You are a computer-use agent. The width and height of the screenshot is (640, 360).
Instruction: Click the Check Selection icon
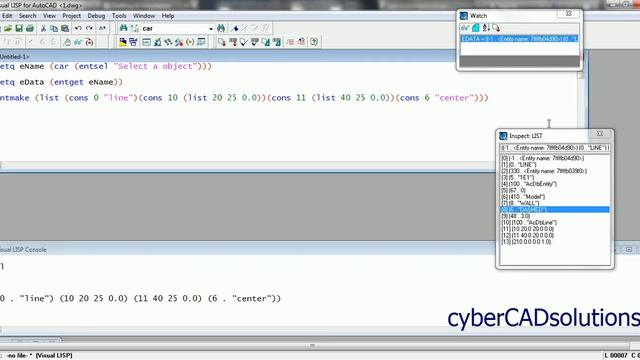pos(254,42)
